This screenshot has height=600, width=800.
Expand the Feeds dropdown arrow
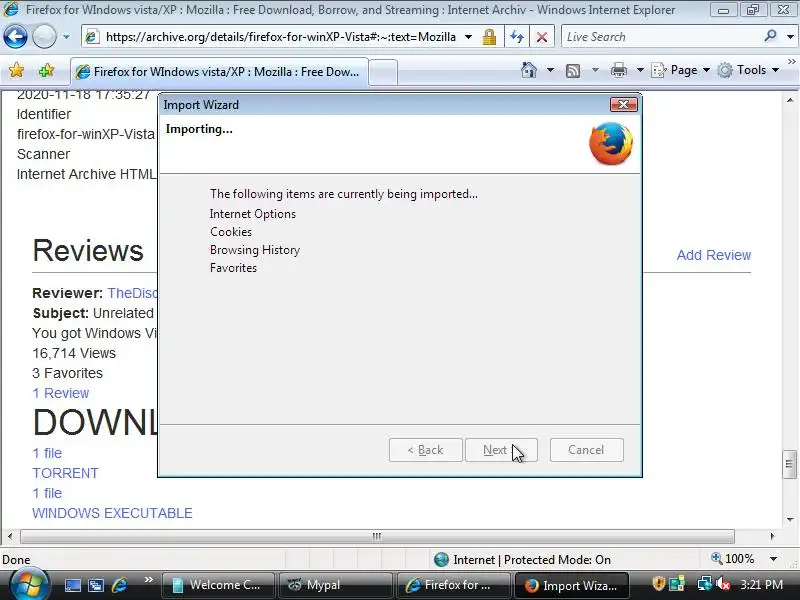click(595, 70)
